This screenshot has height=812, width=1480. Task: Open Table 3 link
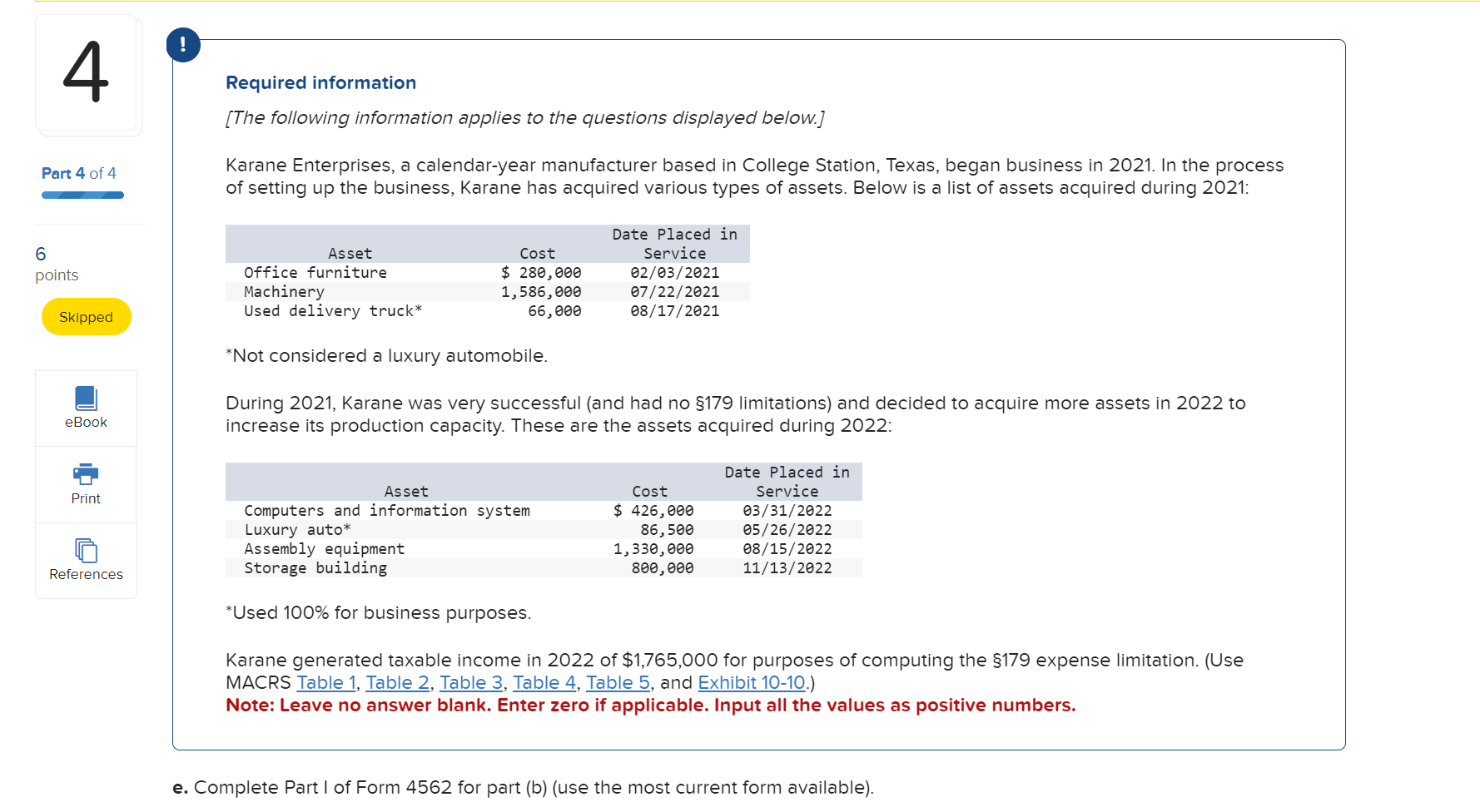tap(470, 682)
